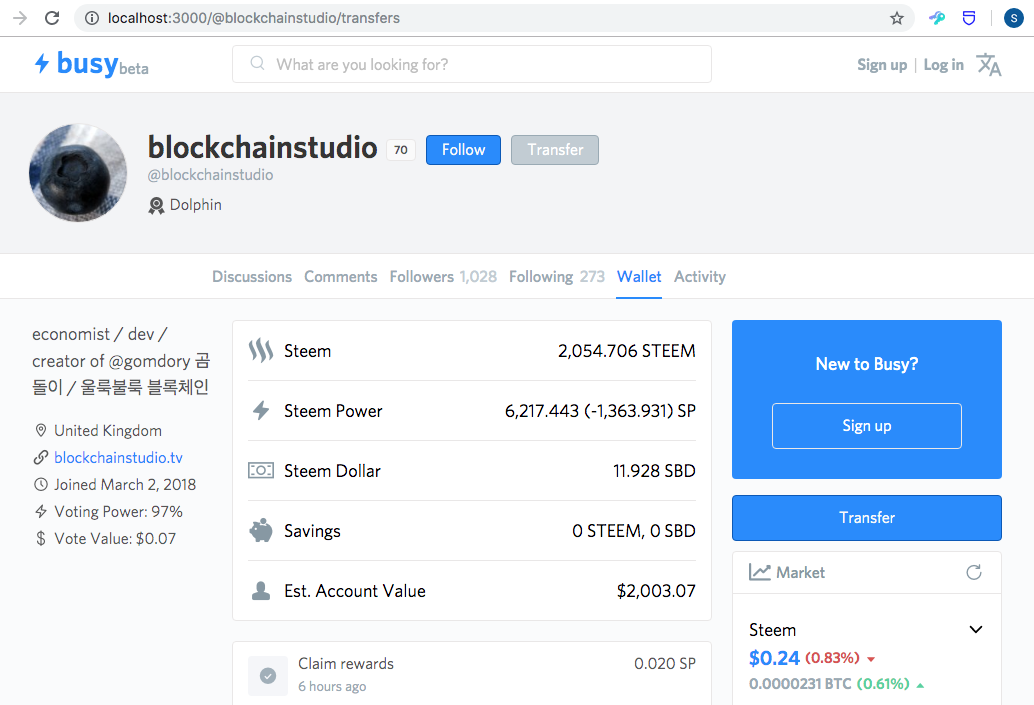Click the reputation badge 70

coord(400,150)
